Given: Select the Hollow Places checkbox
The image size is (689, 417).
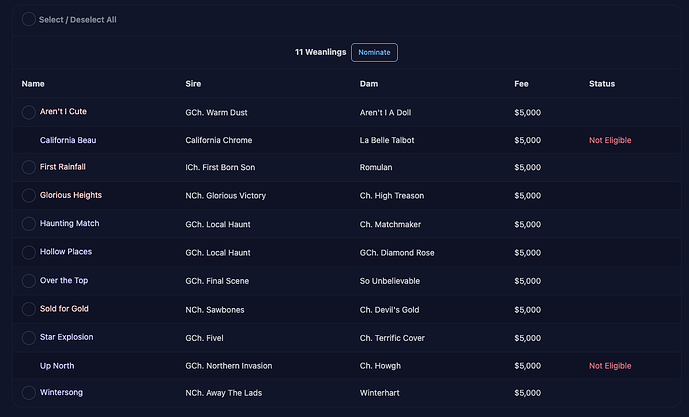Looking at the screenshot, I should [29, 252].
